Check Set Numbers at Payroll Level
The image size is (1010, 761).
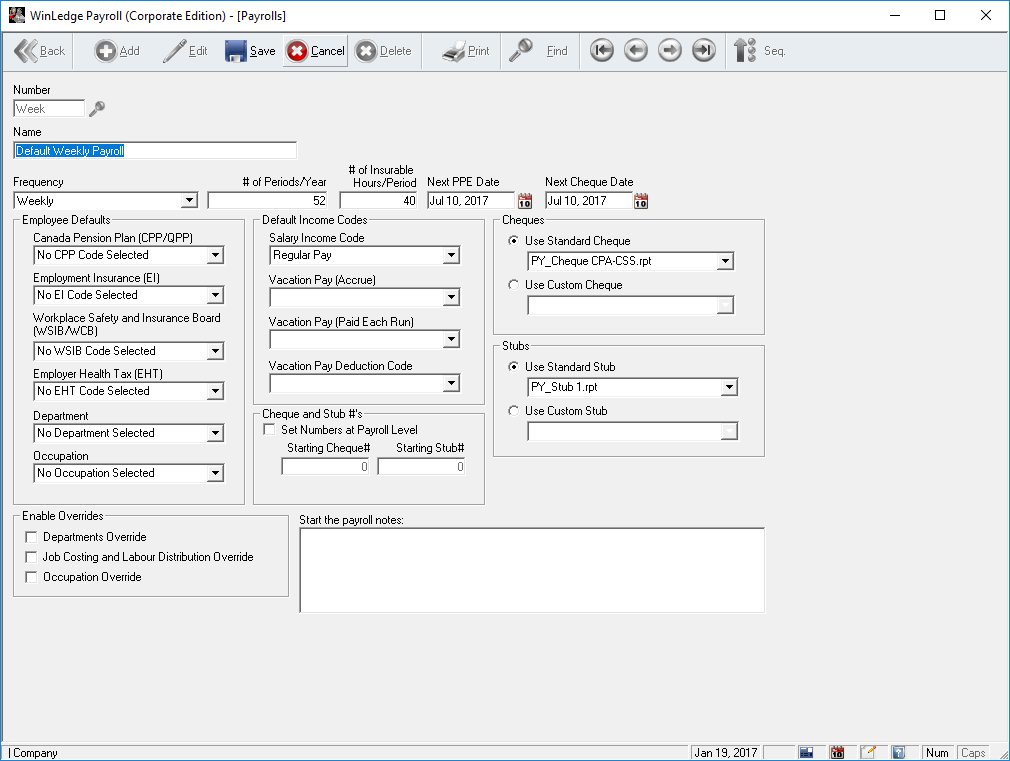tap(269, 430)
